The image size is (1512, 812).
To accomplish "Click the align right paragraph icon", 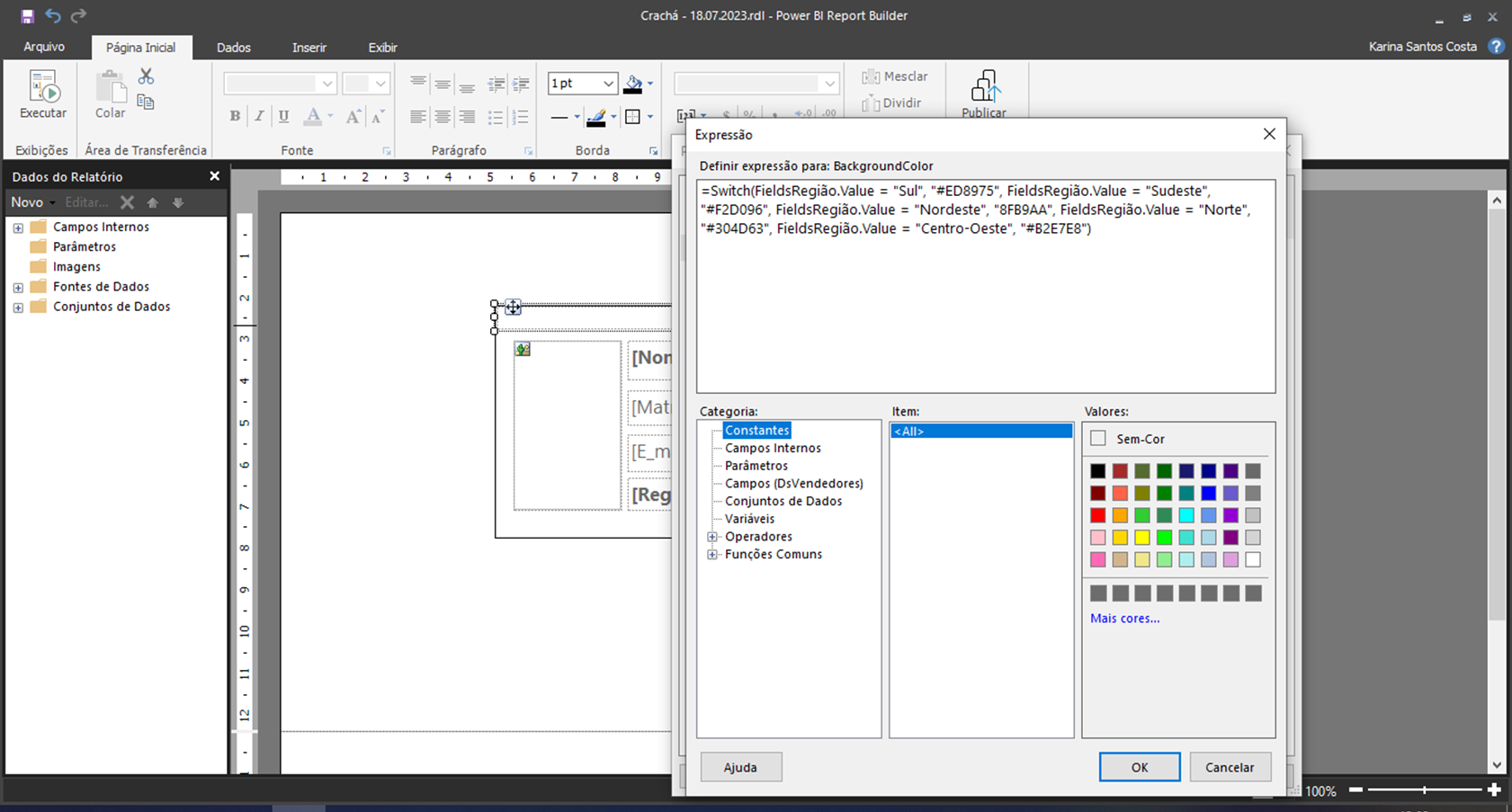I will (467, 117).
